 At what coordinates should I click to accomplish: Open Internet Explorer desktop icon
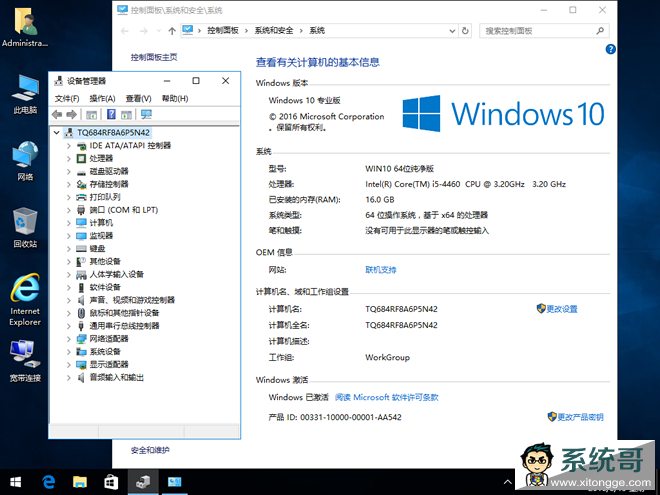(25, 300)
